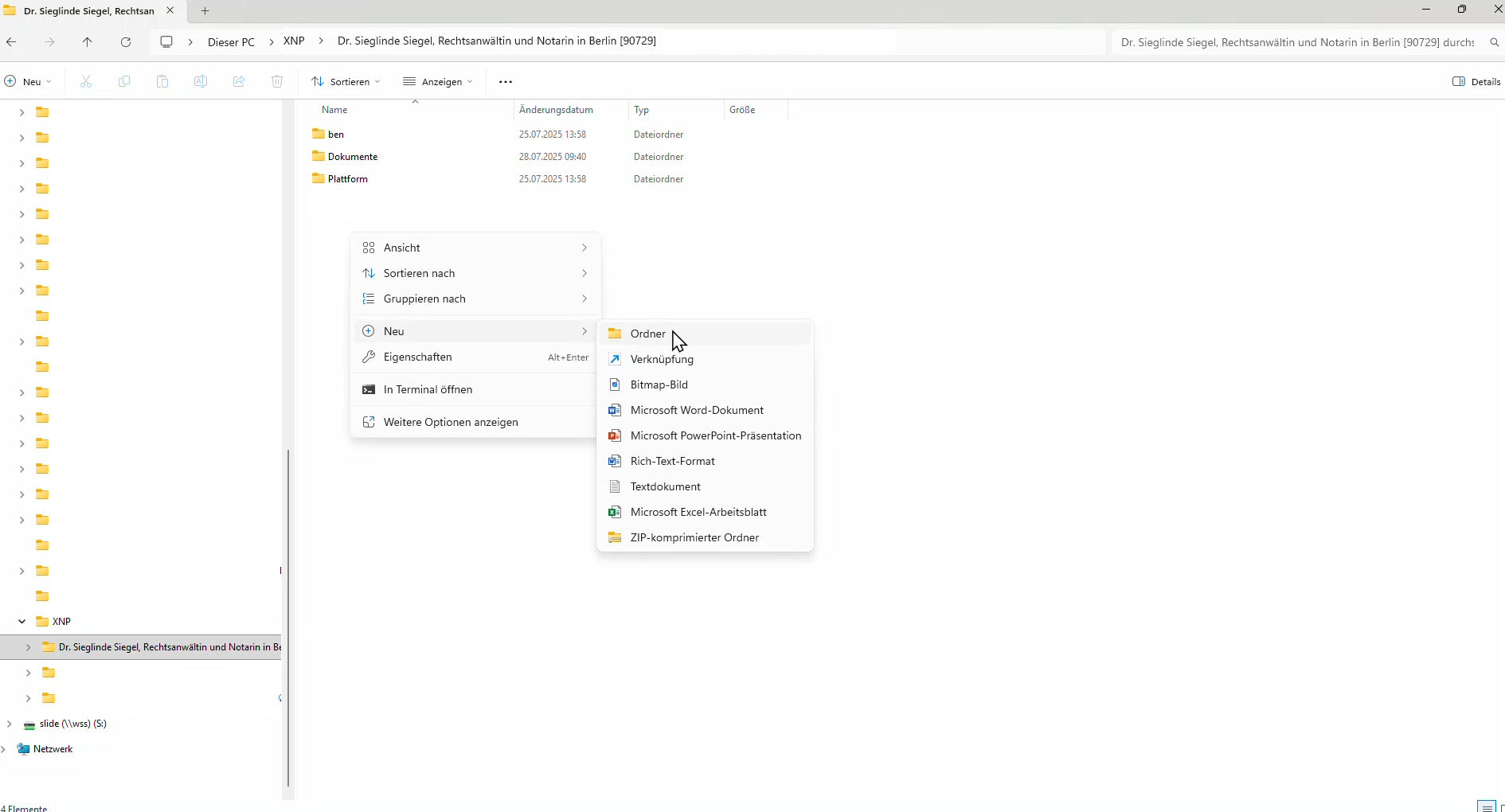Select Eigenschaften in context menu
This screenshot has width=1505, height=812.
point(417,357)
